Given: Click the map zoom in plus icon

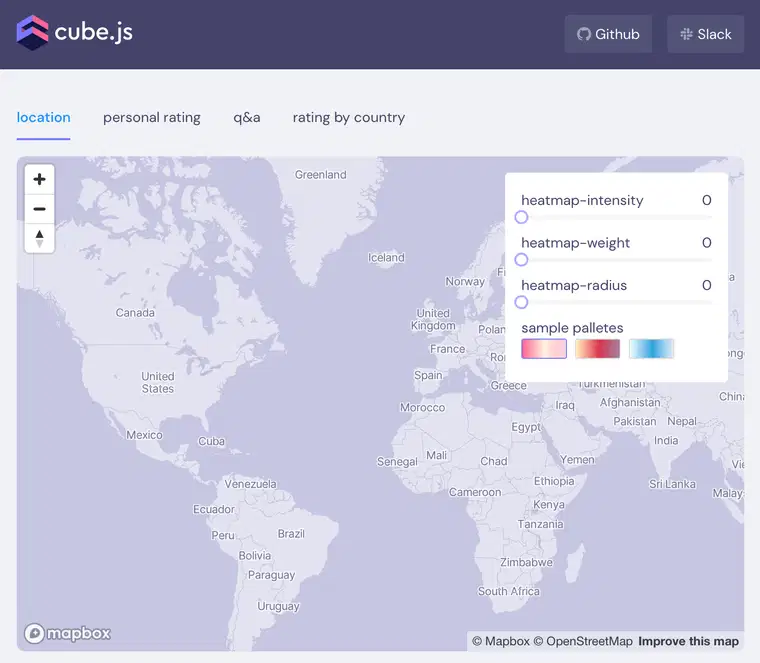Looking at the screenshot, I should 39,179.
